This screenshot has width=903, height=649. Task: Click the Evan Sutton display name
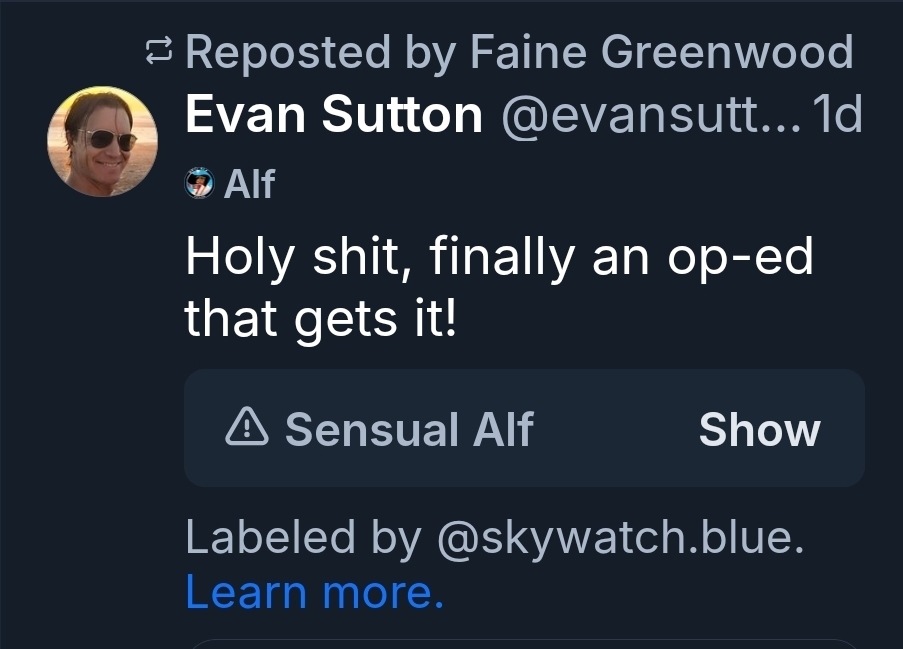[333, 117]
